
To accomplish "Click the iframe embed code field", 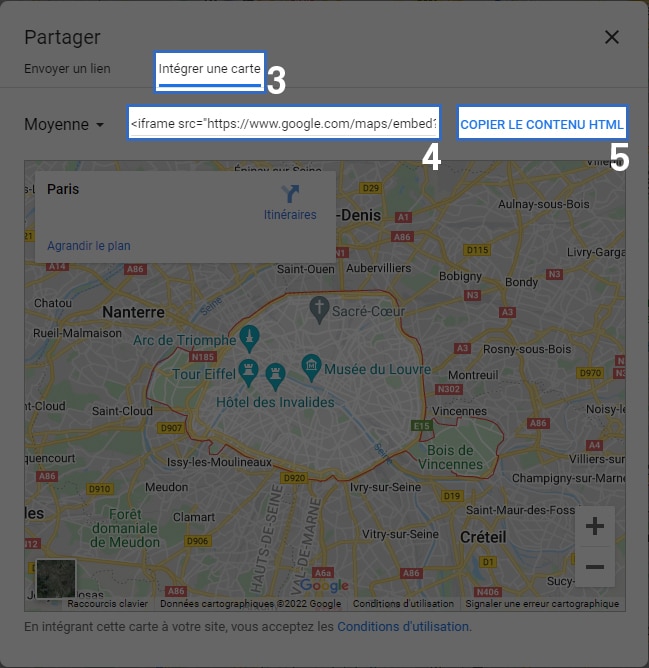I will pos(284,125).
